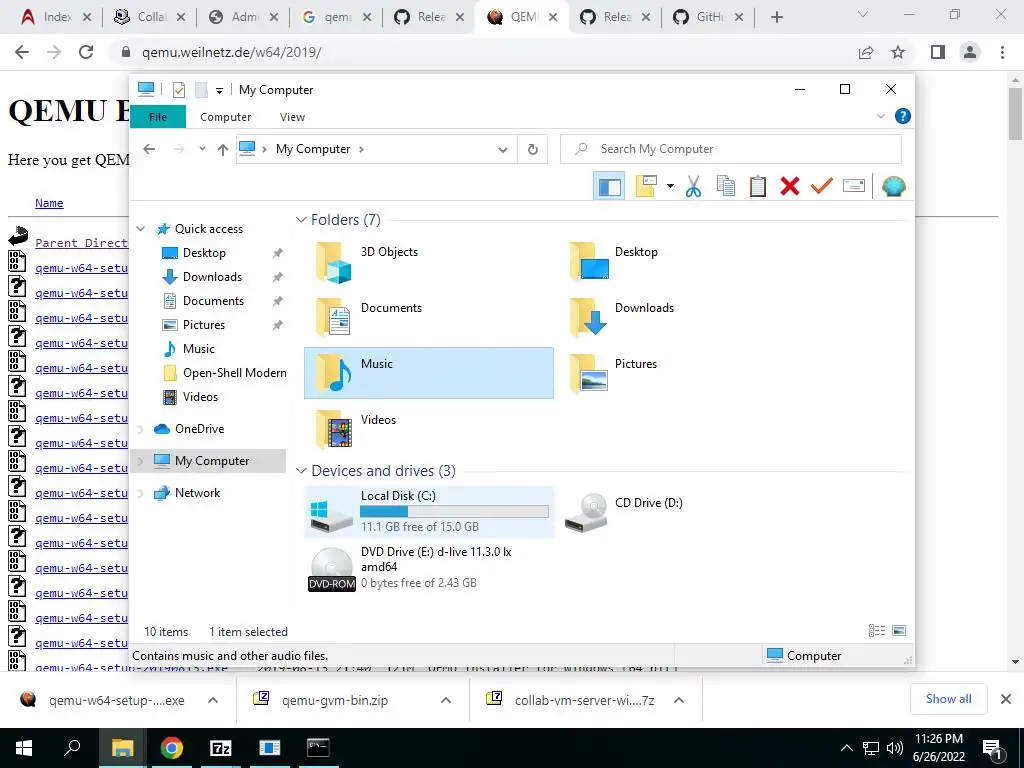Expand the My Computer tree node
The width and height of the screenshot is (1024, 768).
coord(140,461)
